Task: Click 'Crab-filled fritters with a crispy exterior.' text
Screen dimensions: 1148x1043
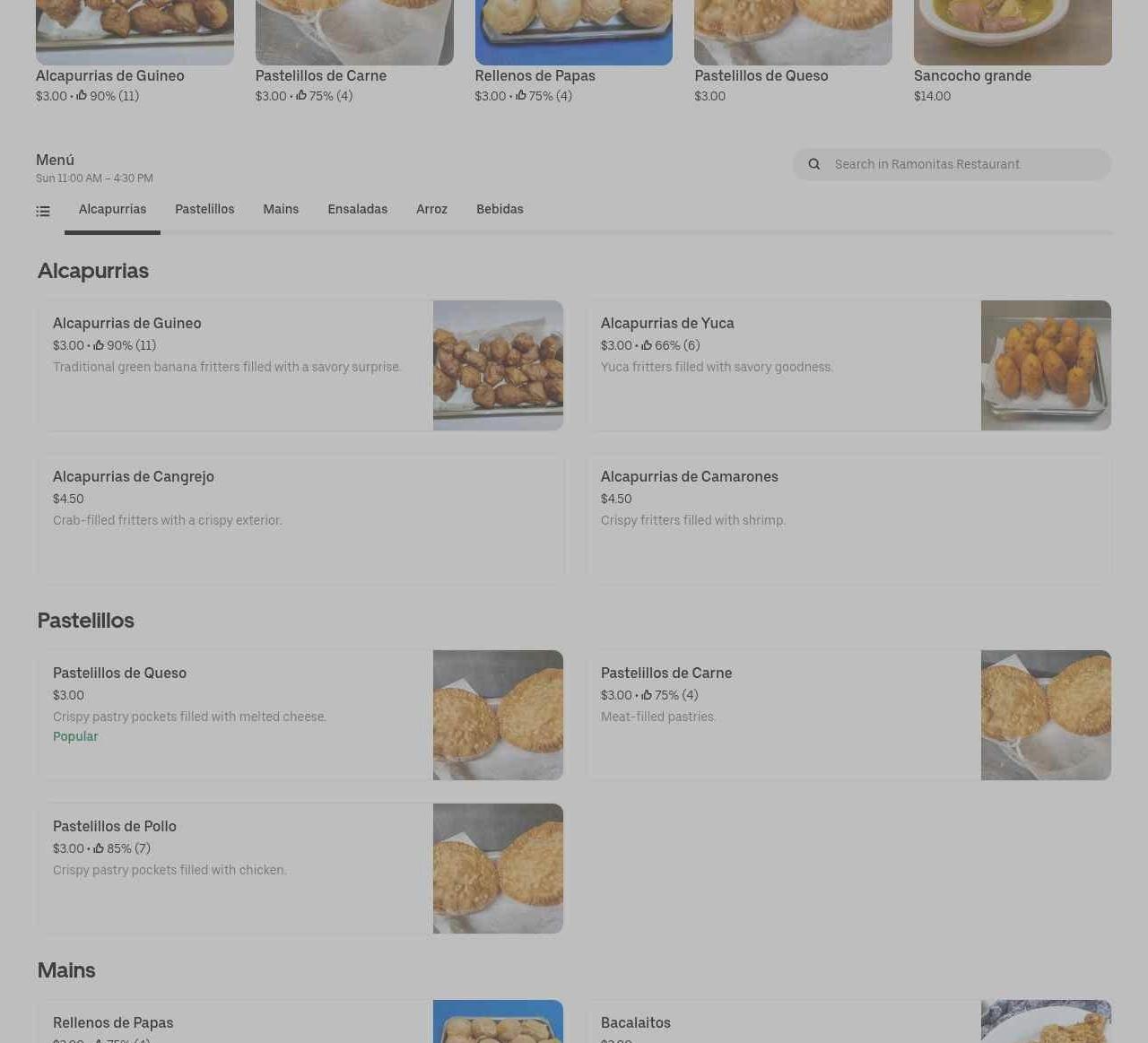Action: (x=168, y=520)
